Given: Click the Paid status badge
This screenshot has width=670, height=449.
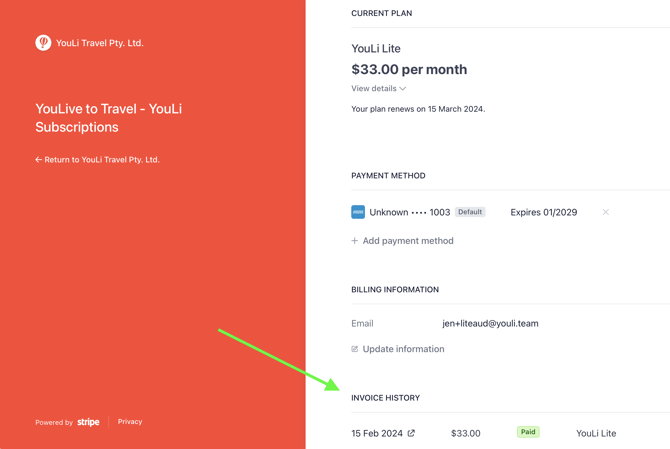Looking at the screenshot, I should pyautogui.click(x=528, y=432).
